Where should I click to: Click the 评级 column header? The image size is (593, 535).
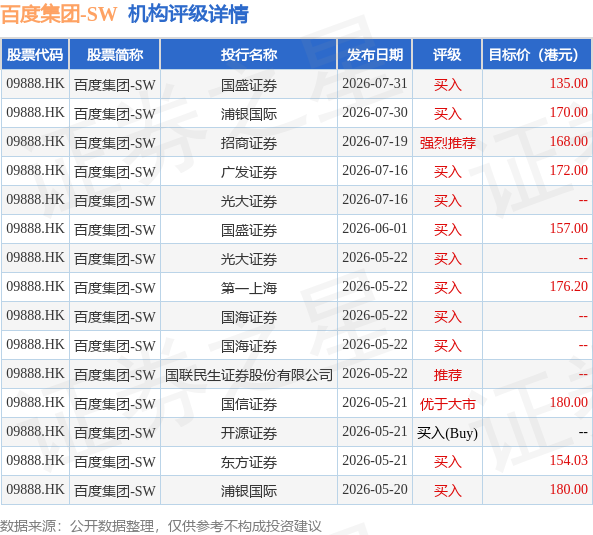[x=447, y=54]
